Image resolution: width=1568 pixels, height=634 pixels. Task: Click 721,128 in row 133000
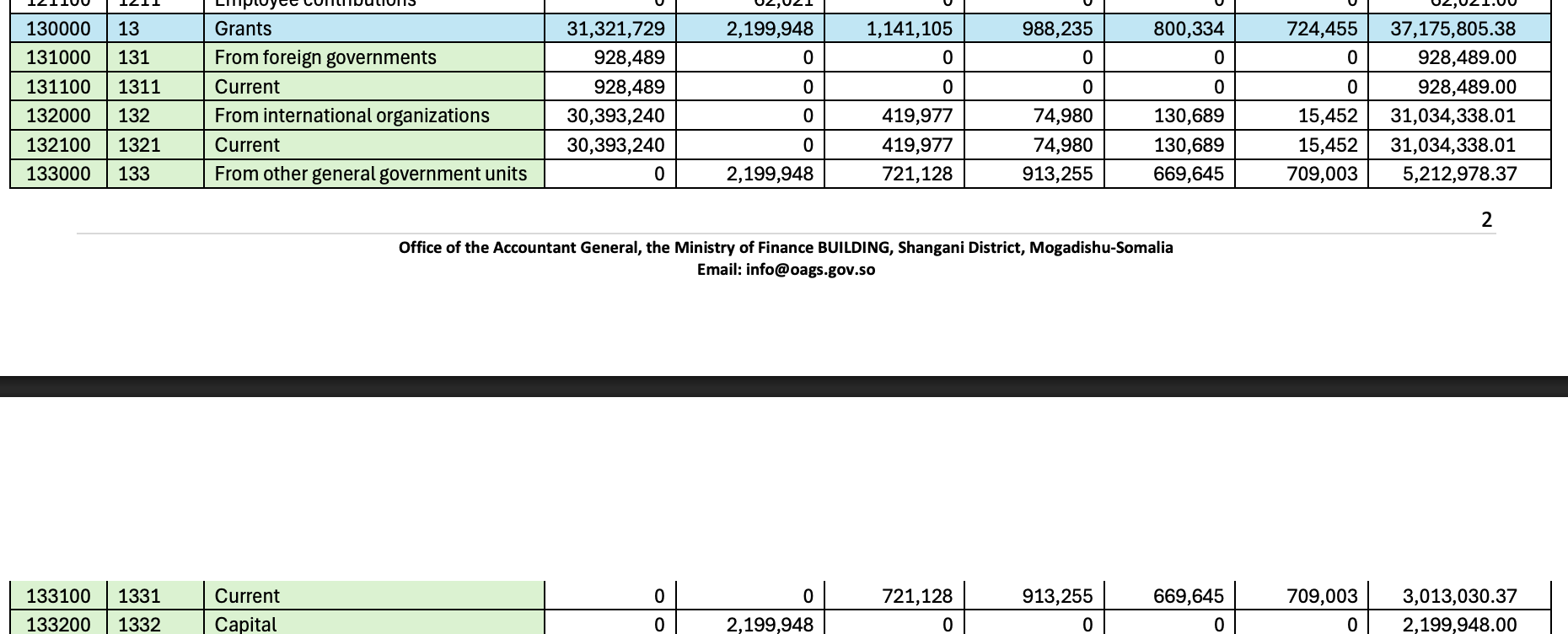pyautogui.click(x=916, y=174)
